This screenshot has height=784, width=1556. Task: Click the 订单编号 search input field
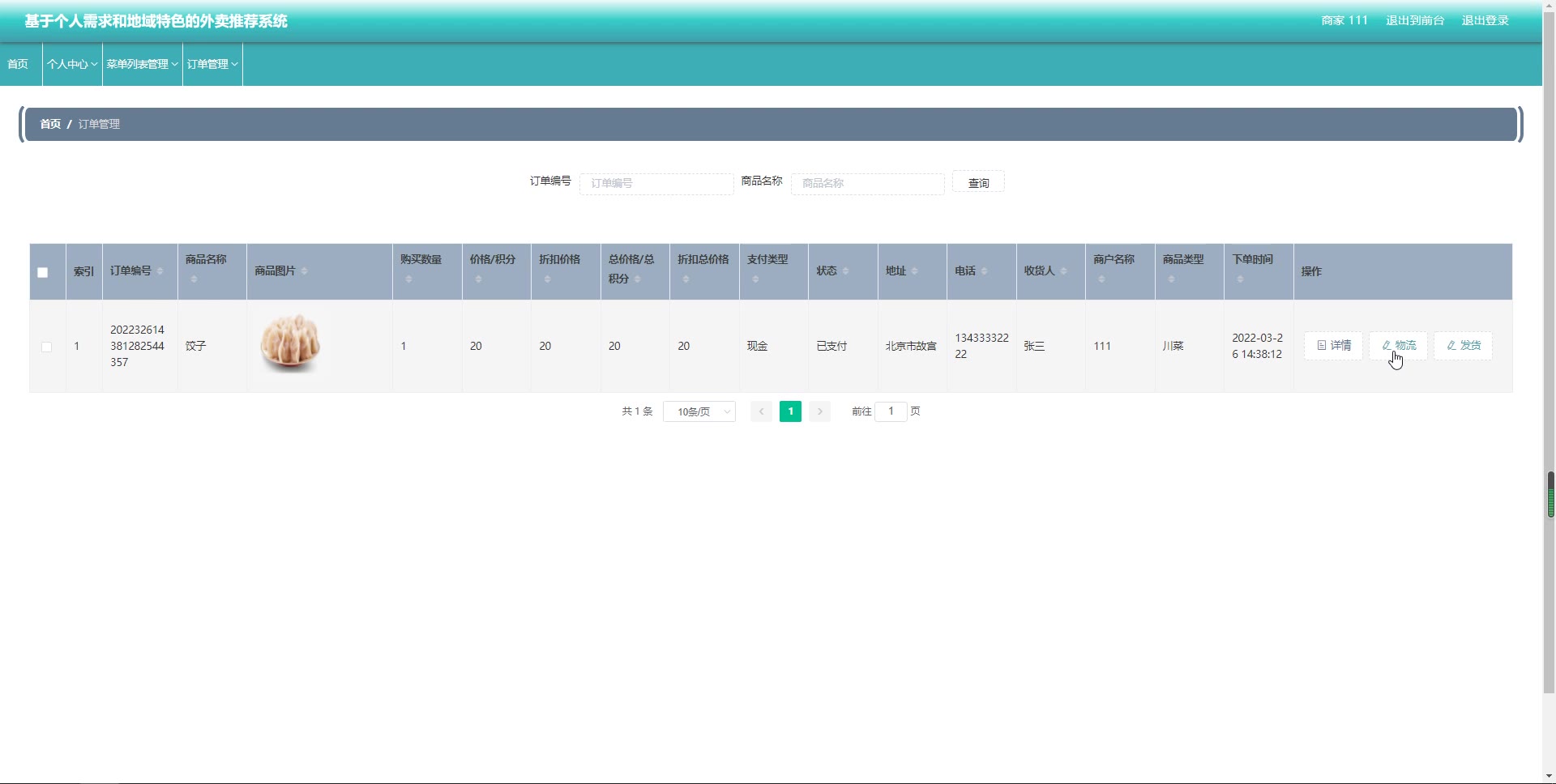click(656, 184)
